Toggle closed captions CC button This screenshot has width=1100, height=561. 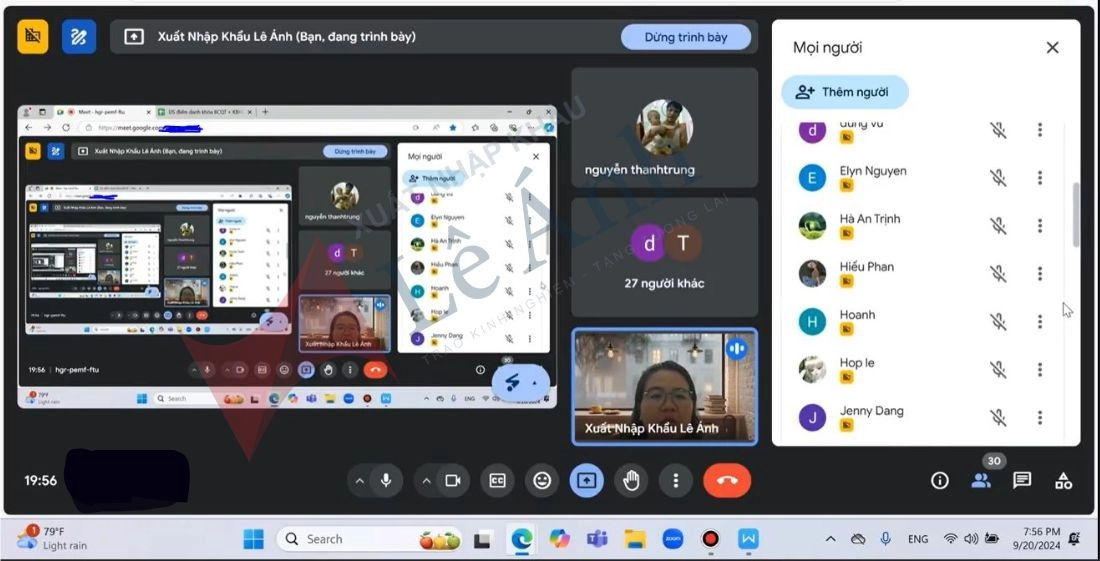[497, 481]
